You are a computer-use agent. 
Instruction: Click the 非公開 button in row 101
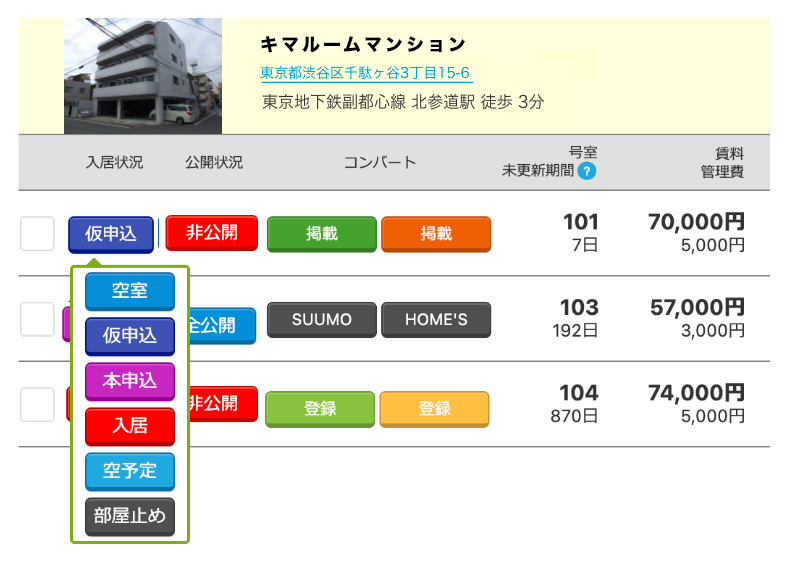(x=211, y=233)
